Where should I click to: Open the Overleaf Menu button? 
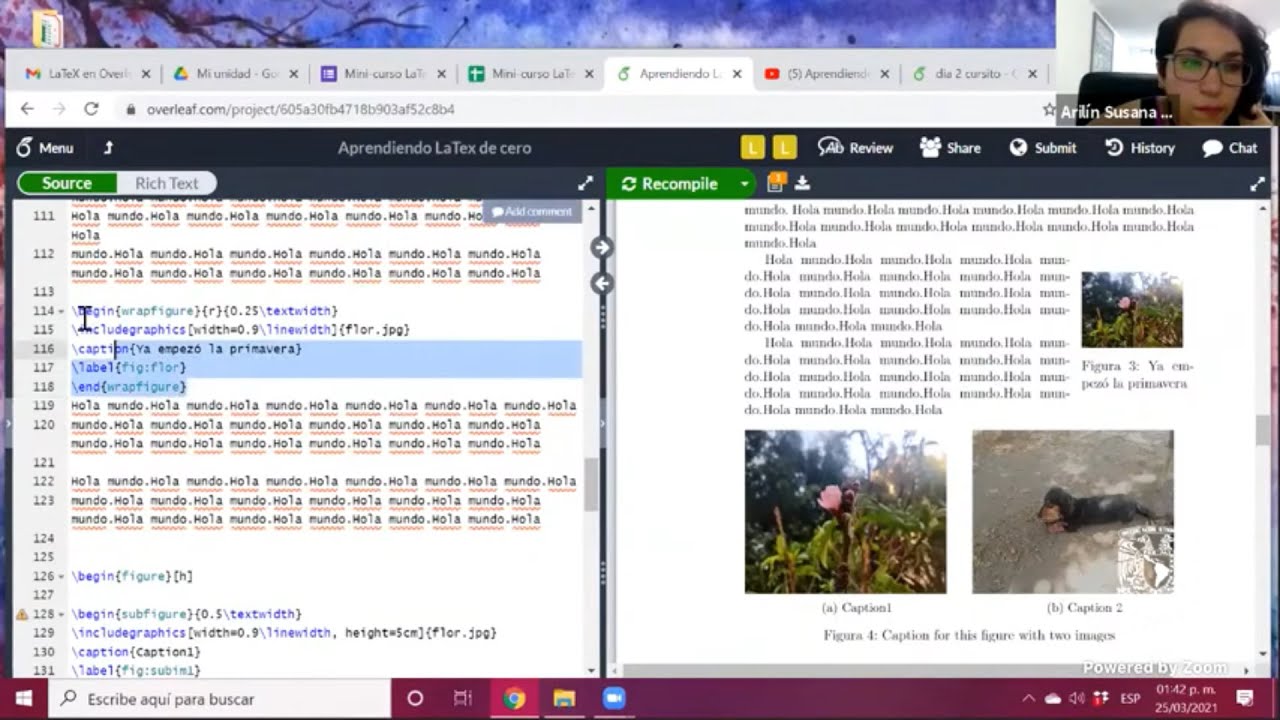point(45,148)
